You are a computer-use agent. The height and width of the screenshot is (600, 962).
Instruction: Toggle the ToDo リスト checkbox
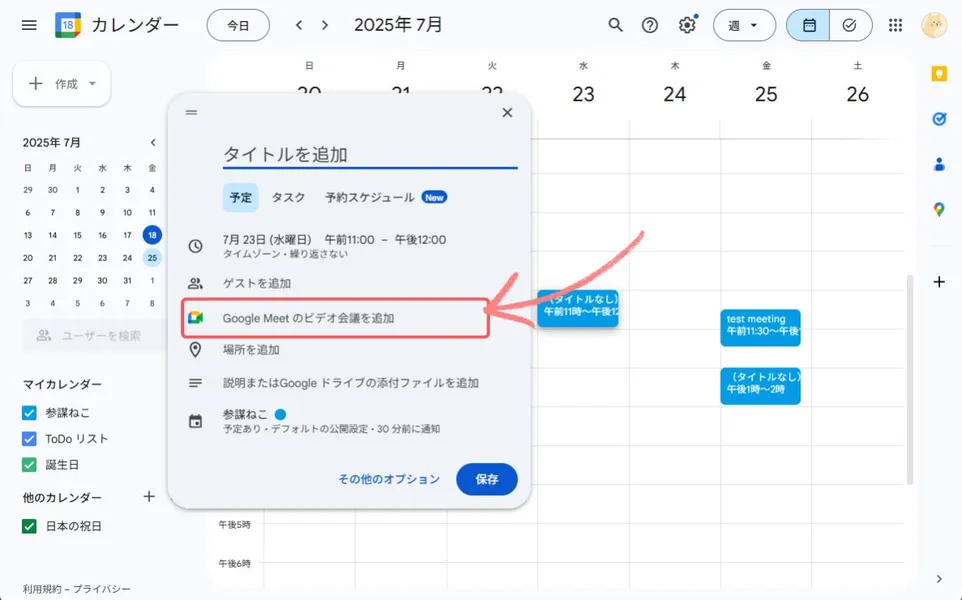coord(29,439)
